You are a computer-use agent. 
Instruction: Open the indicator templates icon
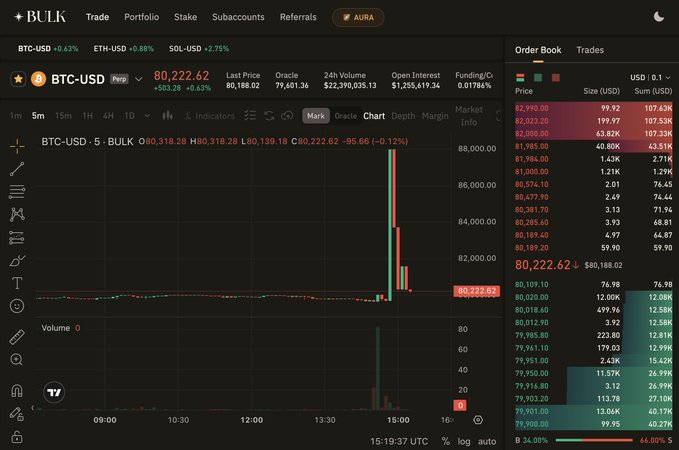250,116
